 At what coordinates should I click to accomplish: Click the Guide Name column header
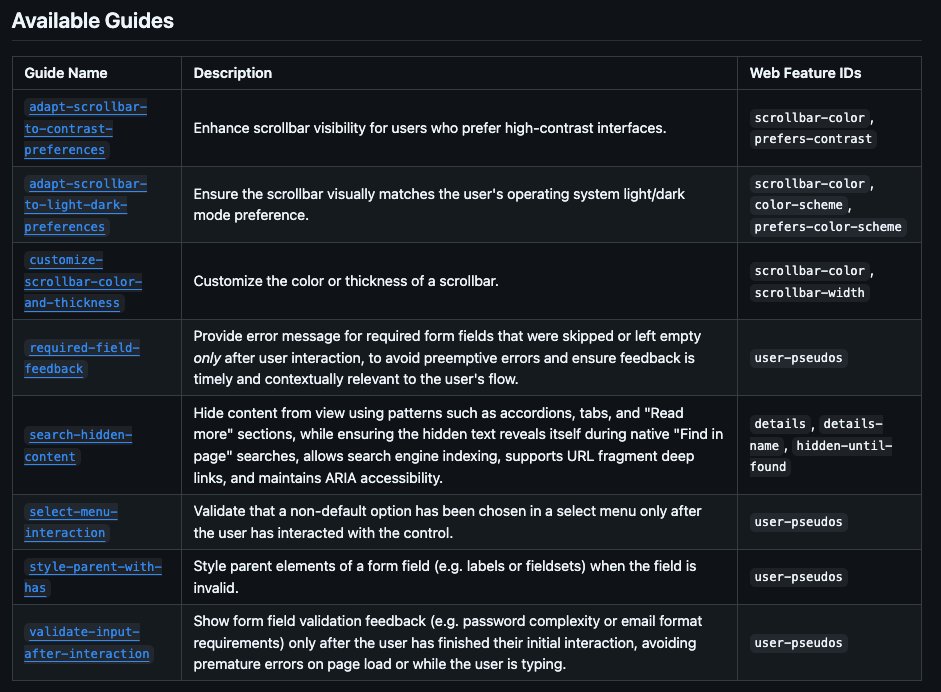coord(65,73)
